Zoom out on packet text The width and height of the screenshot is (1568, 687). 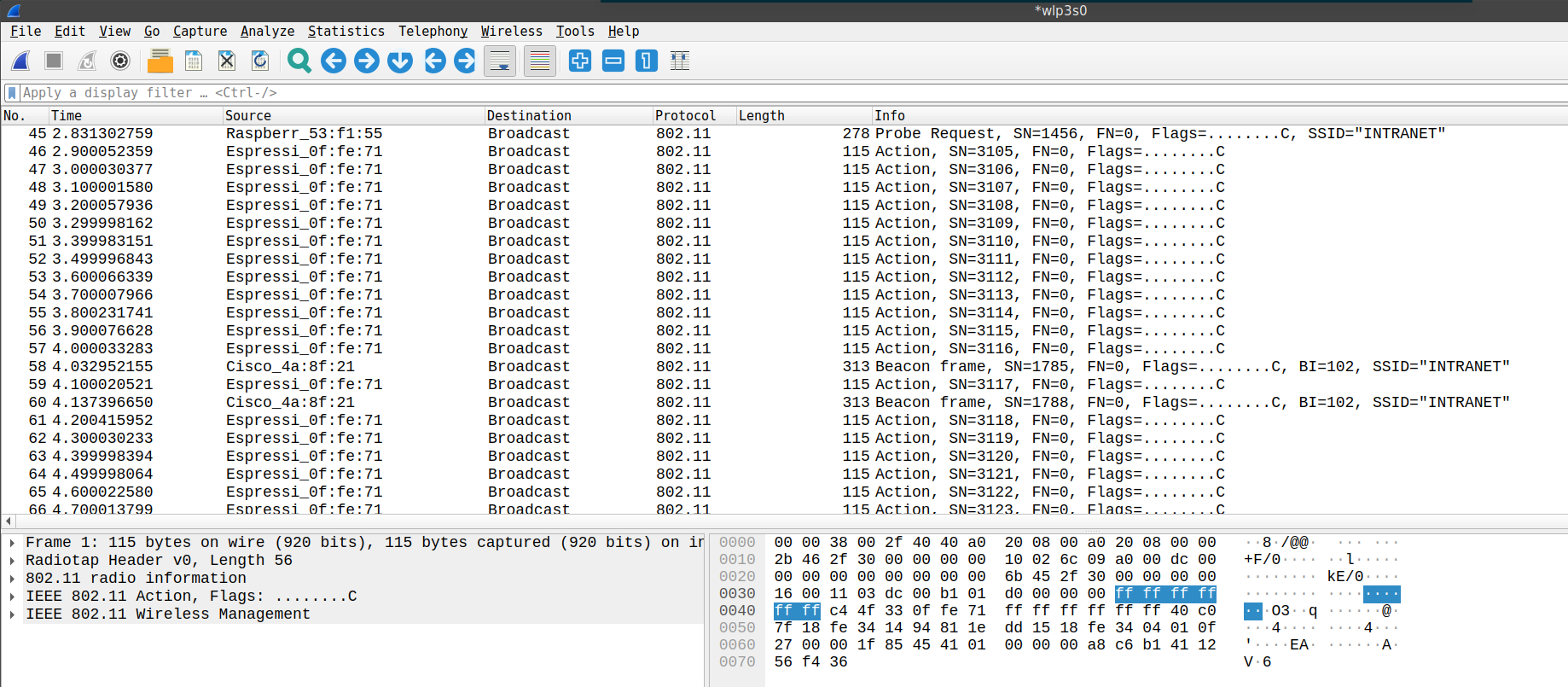coord(613,61)
